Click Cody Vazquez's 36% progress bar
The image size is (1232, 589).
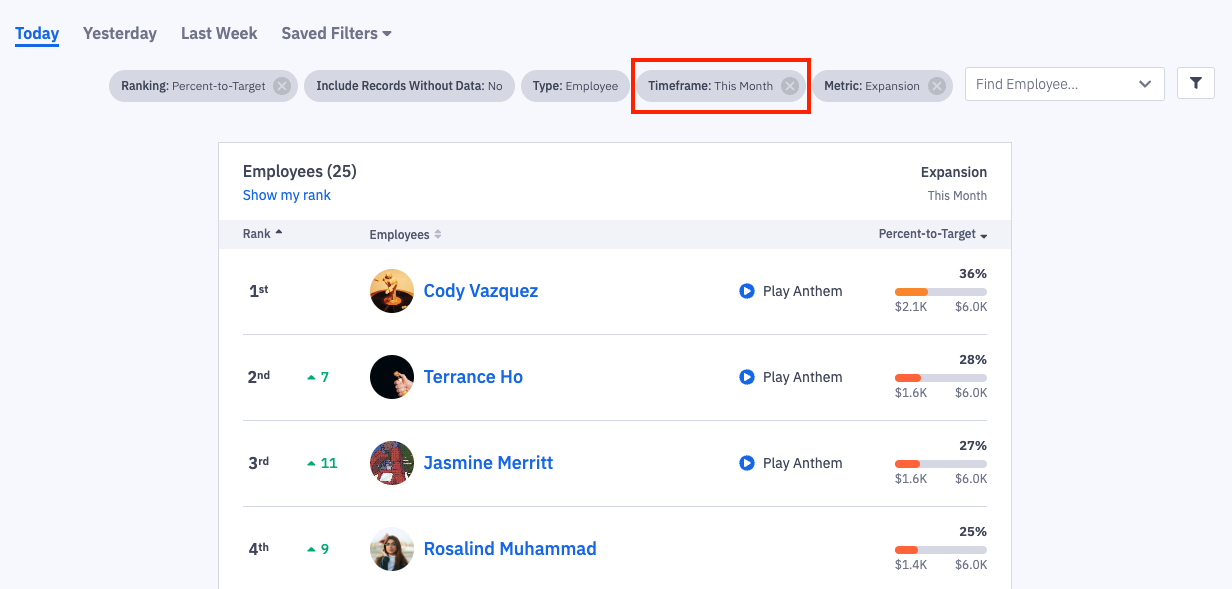(x=940, y=292)
